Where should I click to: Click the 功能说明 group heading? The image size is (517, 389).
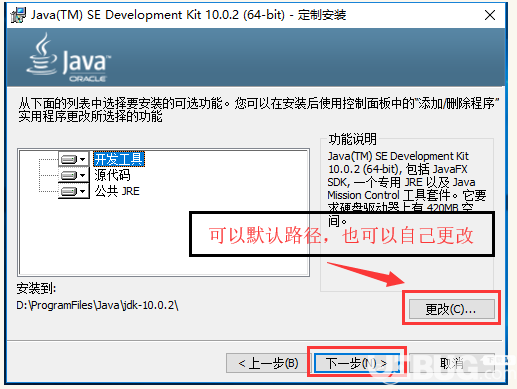[x=352, y=139]
